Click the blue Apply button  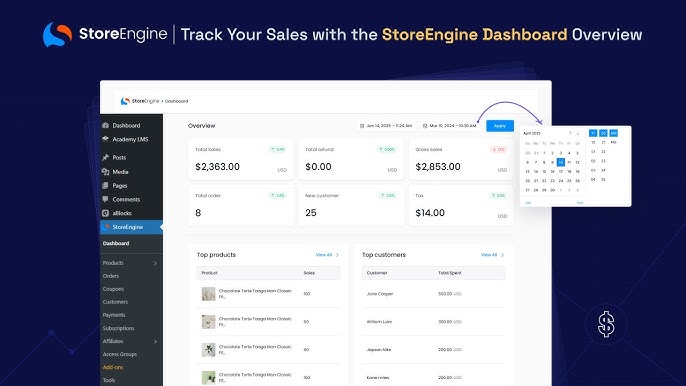tap(500, 126)
